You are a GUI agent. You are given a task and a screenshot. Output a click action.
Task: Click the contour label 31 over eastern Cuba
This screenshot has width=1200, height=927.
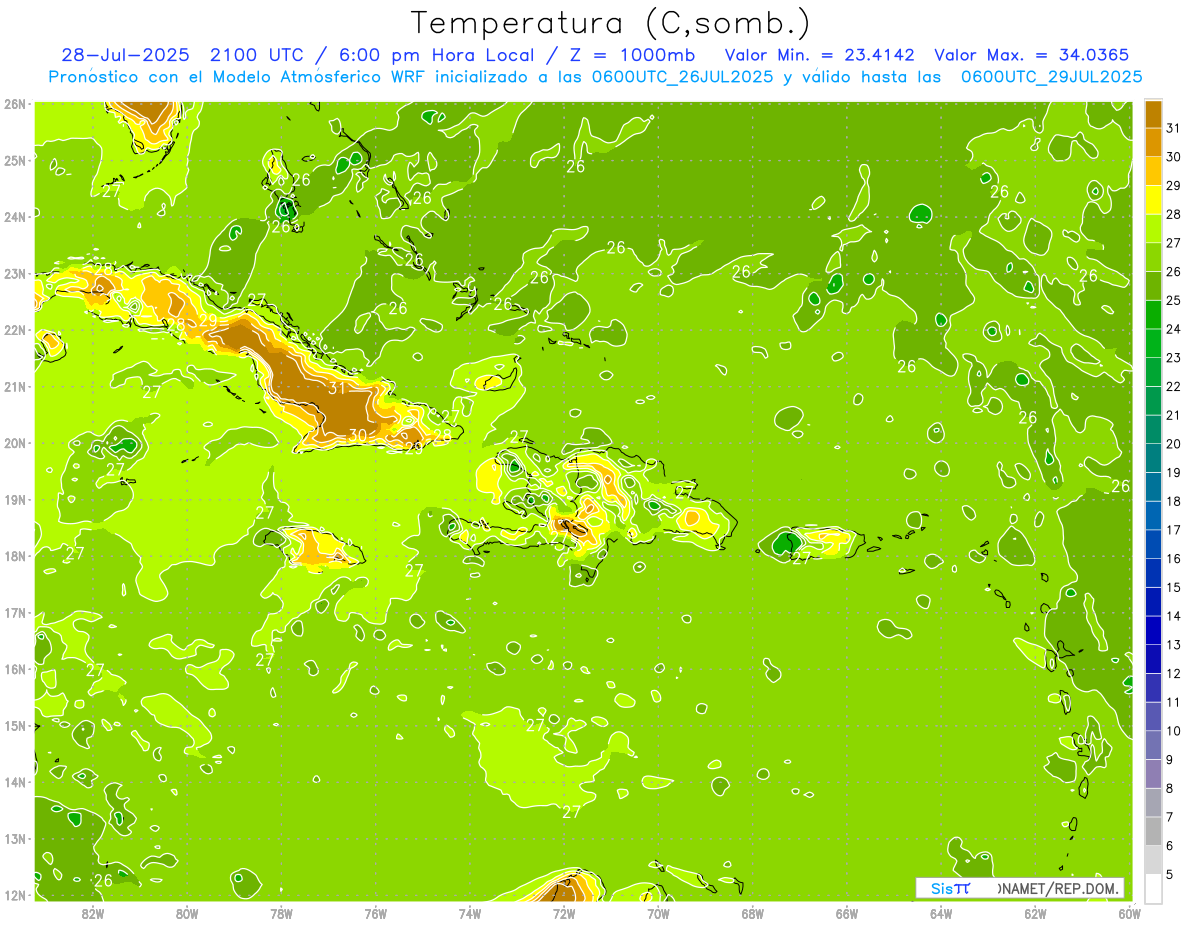[337, 389]
